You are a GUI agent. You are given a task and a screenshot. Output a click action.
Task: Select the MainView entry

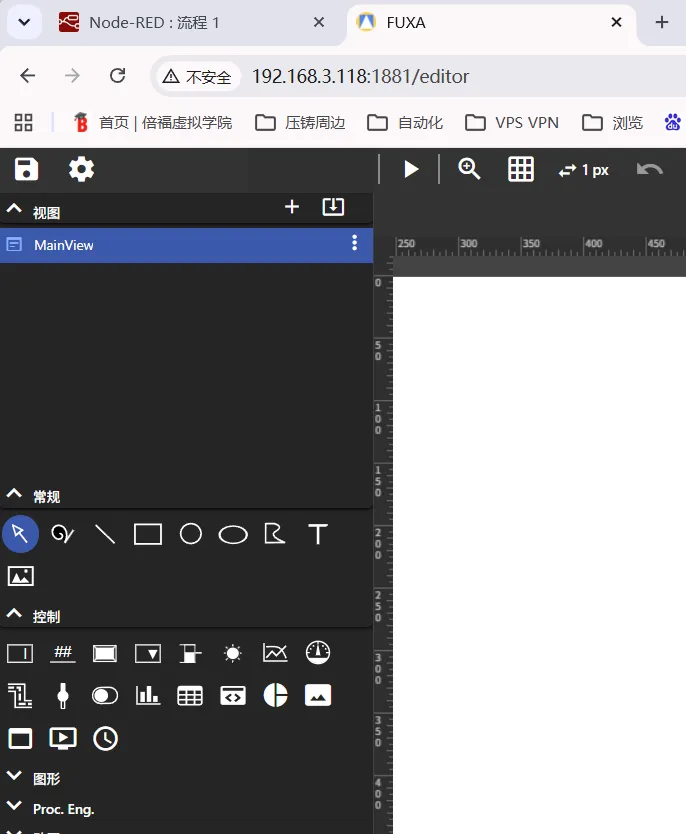pyautogui.click(x=186, y=245)
